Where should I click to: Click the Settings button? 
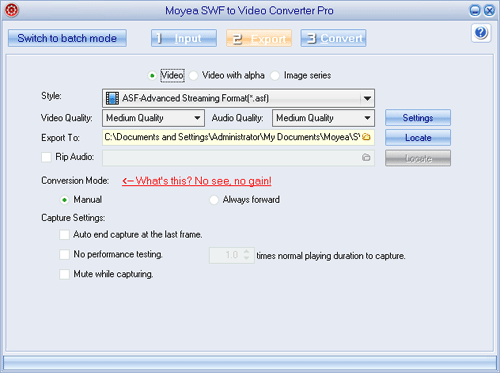[418, 118]
